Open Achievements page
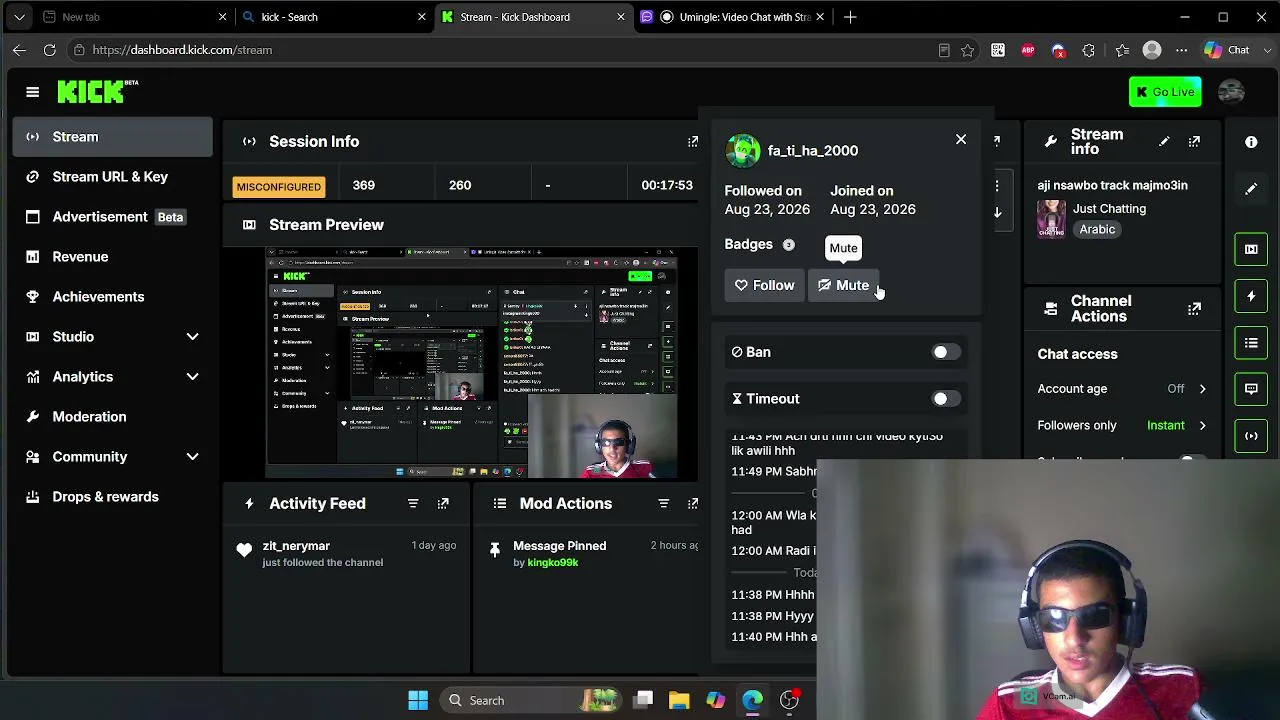The image size is (1280, 720). tap(113, 297)
